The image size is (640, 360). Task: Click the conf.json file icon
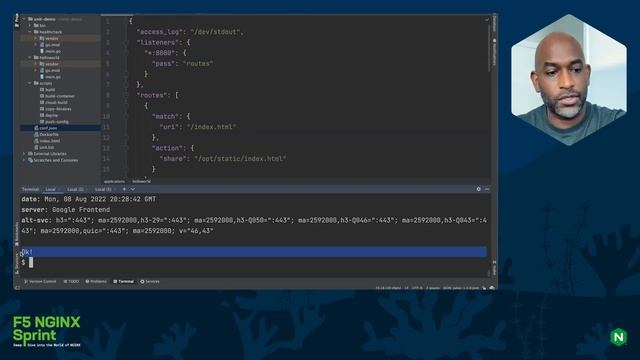point(36,128)
